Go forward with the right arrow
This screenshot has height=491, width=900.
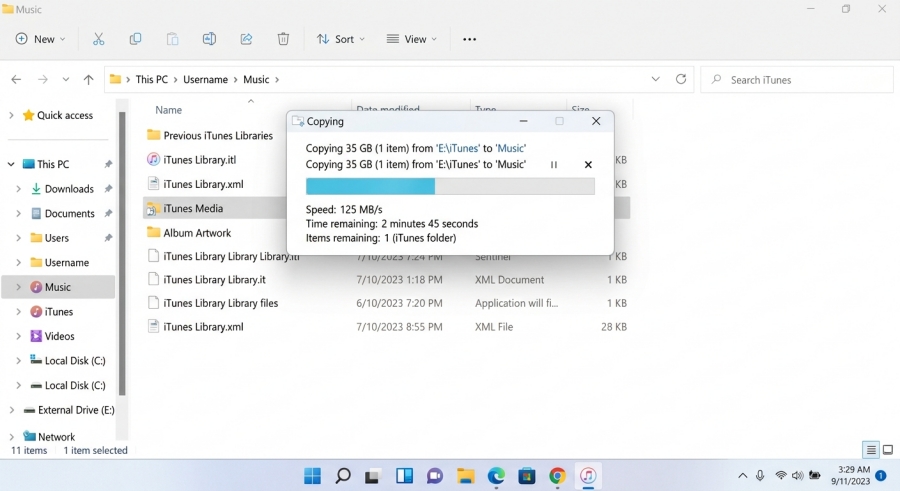pos(42,80)
